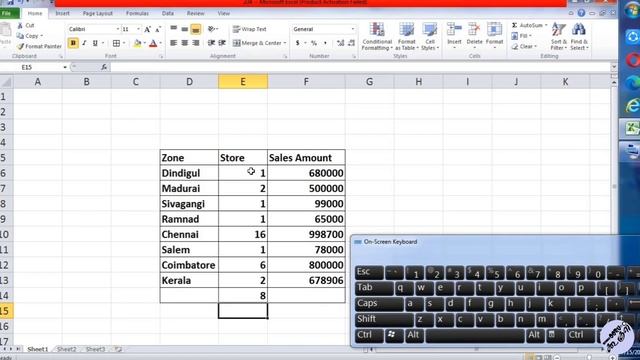Click Wrap Text
The width and height of the screenshot is (640, 360).
click(249, 29)
